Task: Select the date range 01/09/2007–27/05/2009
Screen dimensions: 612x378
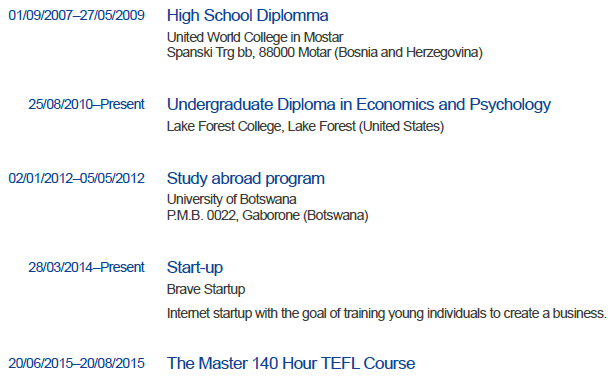Action: point(76,15)
